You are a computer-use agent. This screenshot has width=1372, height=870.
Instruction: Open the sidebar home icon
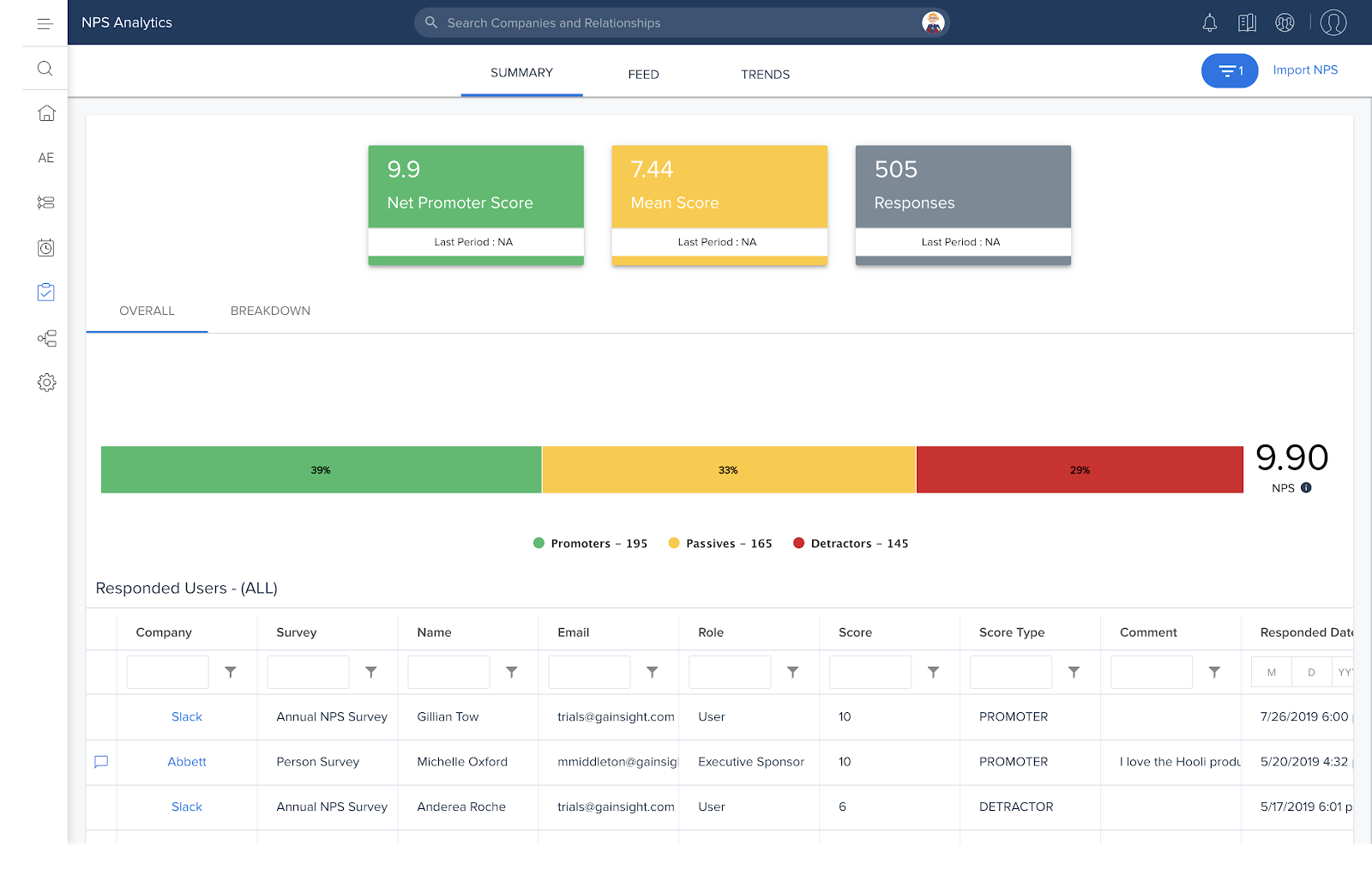pyautogui.click(x=46, y=113)
